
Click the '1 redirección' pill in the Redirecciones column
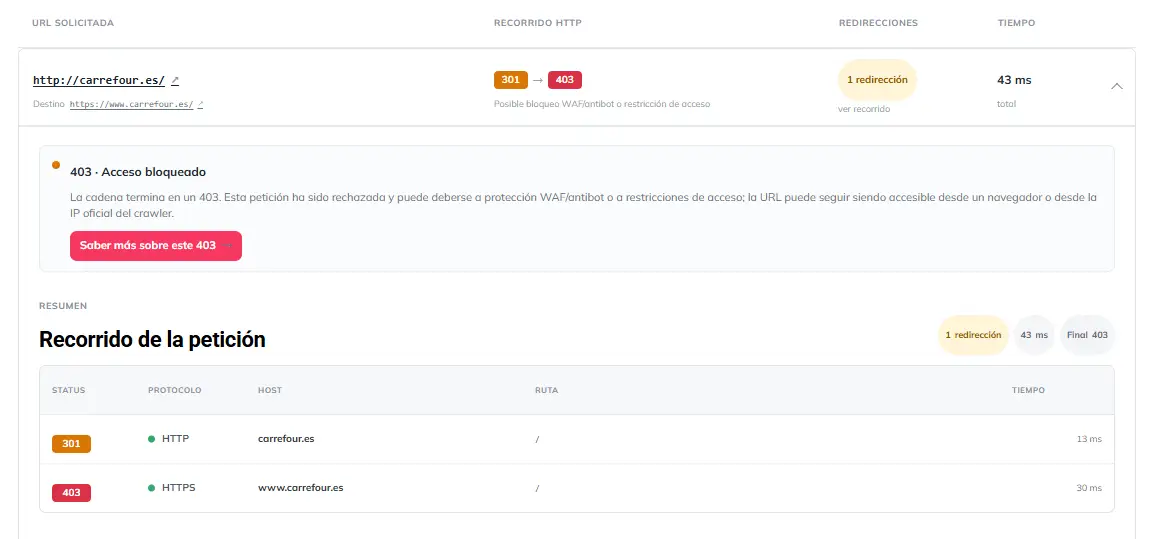[877, 80]
